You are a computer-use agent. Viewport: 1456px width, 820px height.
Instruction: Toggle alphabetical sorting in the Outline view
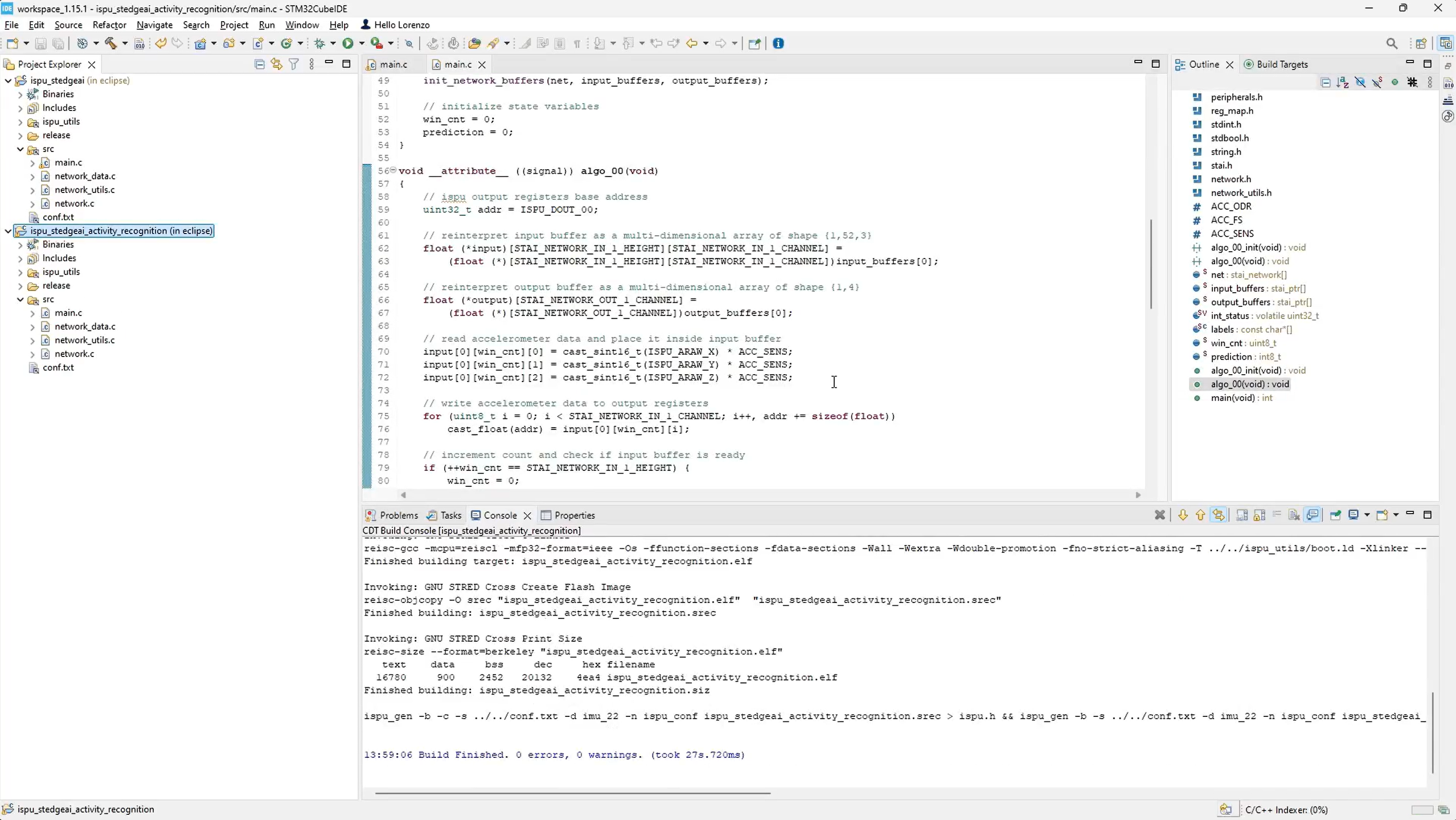[1343, 82]
